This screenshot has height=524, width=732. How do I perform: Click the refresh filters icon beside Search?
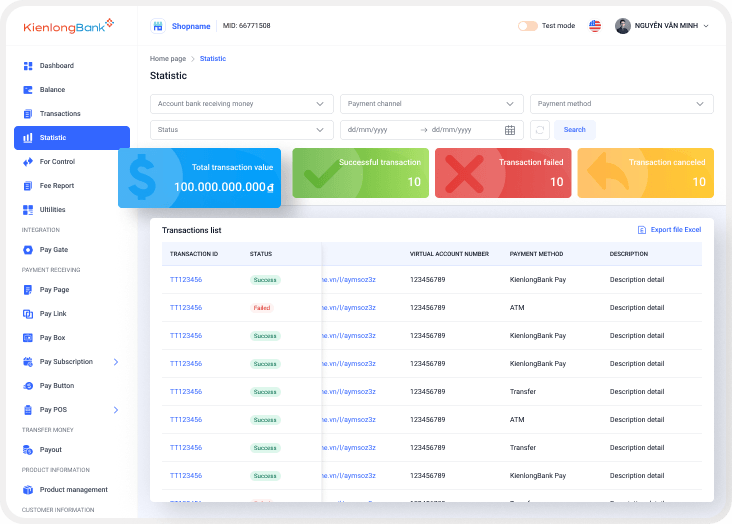pos(540,130)
